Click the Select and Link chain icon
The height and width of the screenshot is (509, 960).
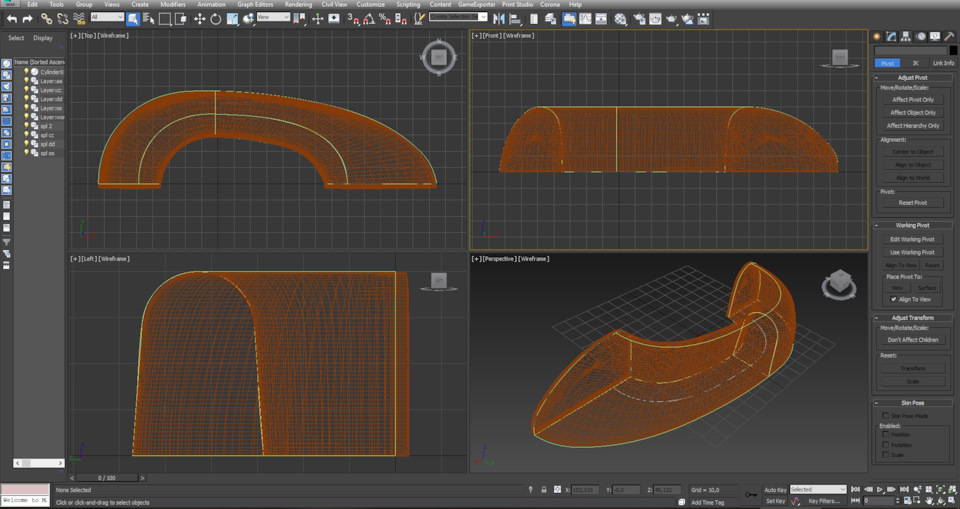click(46, 18)
